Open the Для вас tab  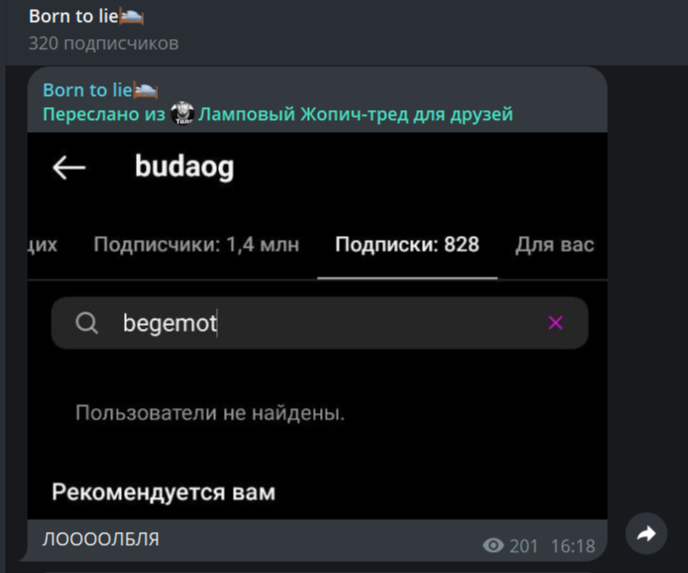555,244
